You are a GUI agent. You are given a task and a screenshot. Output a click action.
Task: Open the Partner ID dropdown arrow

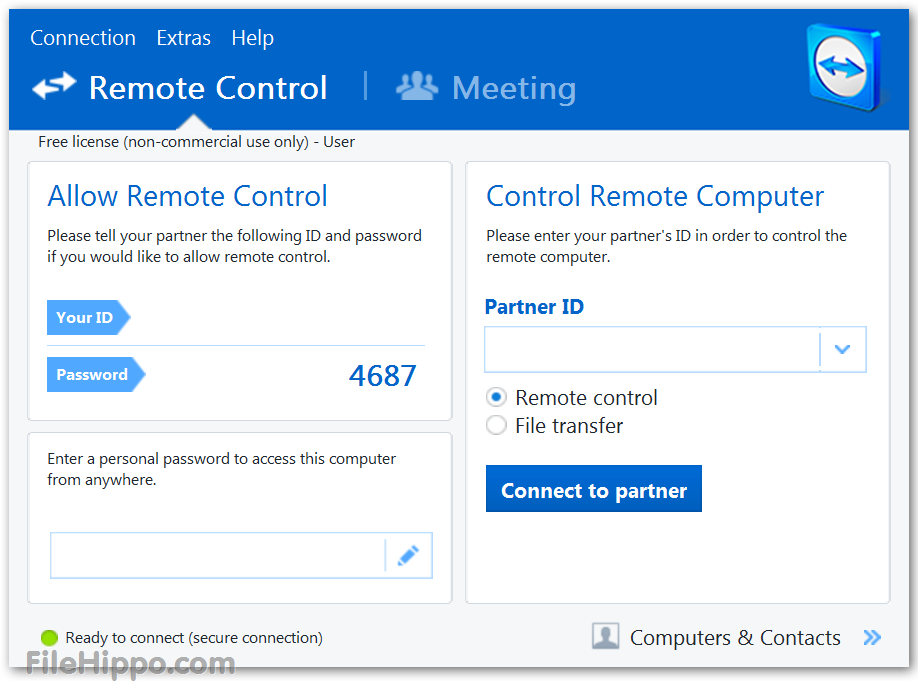(x=842, y=349)
